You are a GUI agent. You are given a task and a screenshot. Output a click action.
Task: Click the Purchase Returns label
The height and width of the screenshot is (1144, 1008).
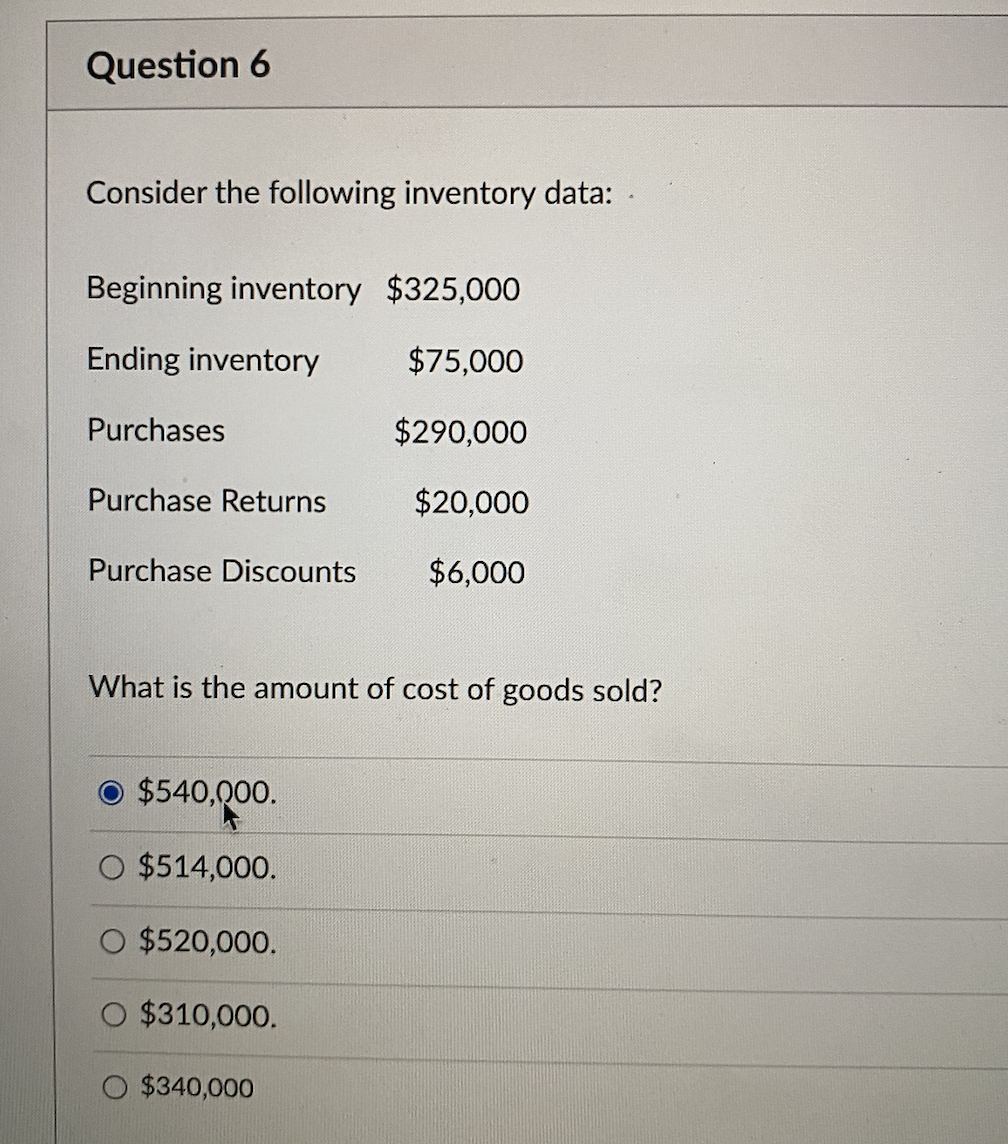click(206, 502)
